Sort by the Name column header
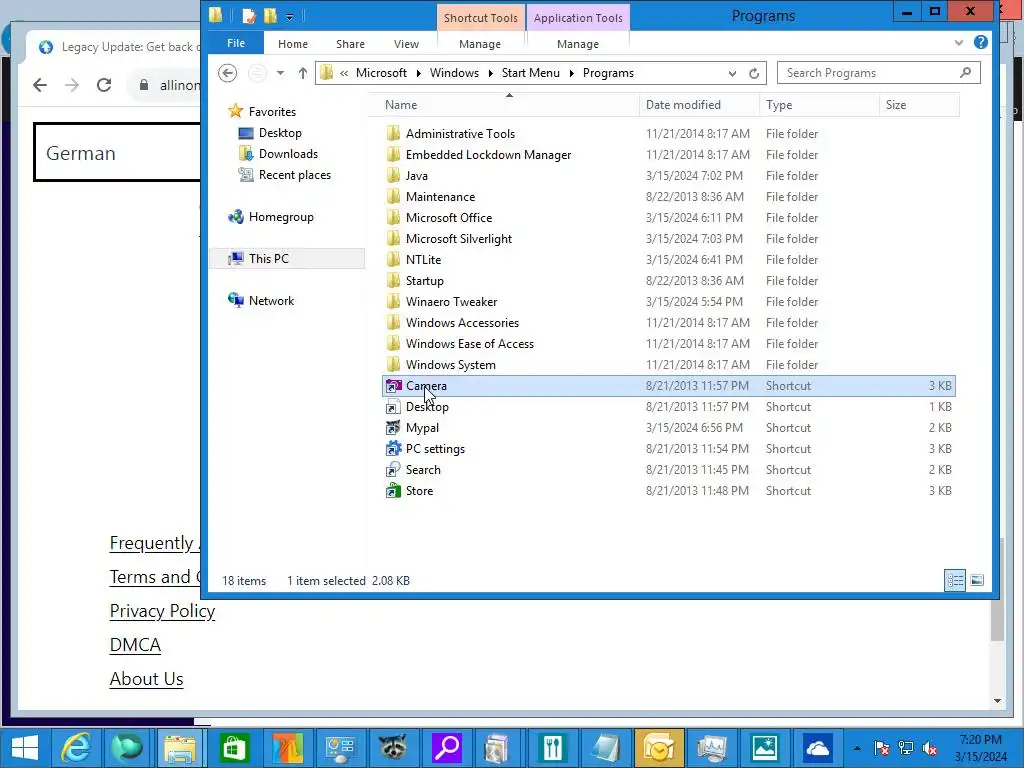1024x768 pixels. click(x=509, y=104)
